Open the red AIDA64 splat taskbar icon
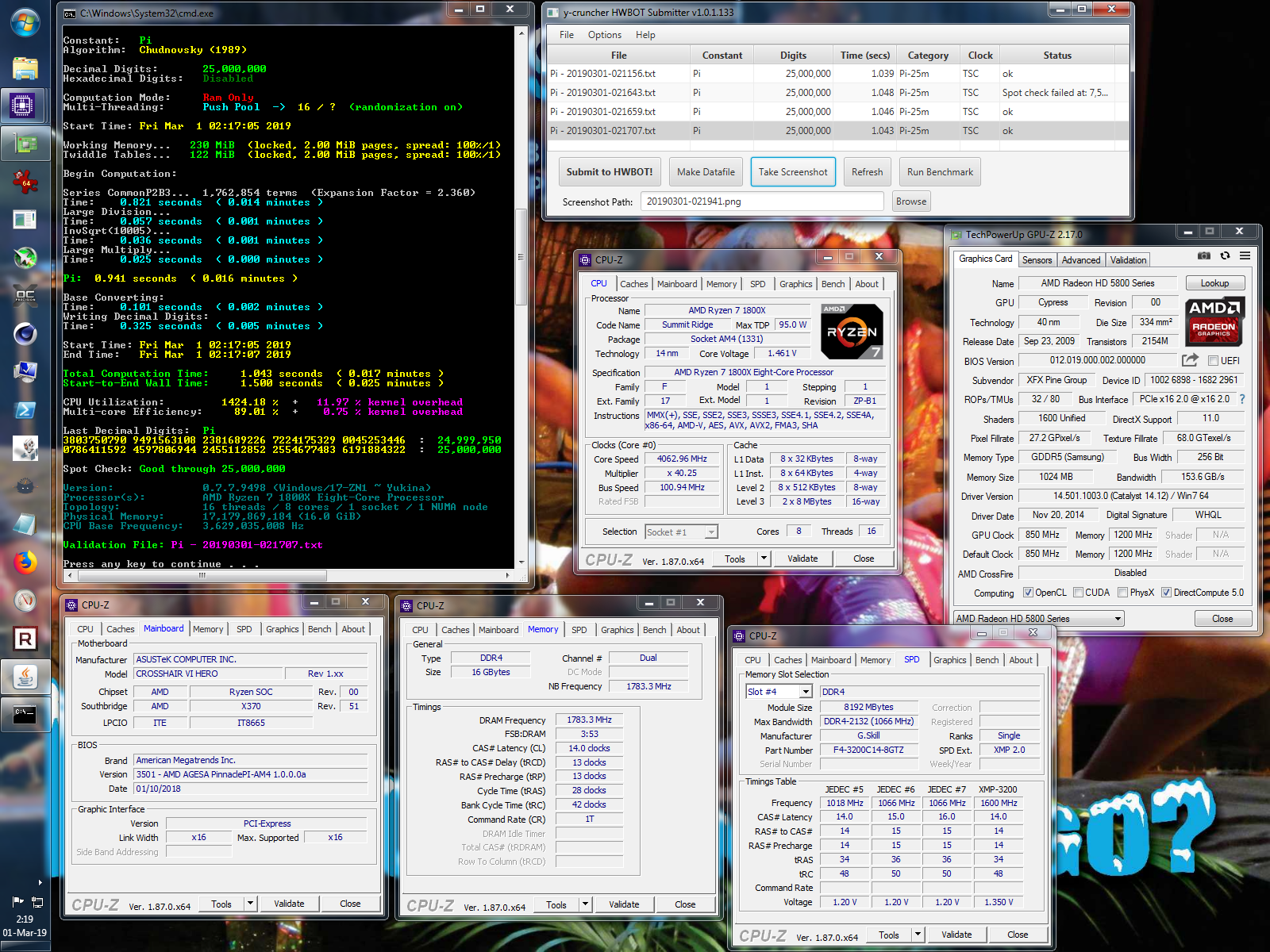Viewport: 1270px width, 952px height. coord(25,182)
